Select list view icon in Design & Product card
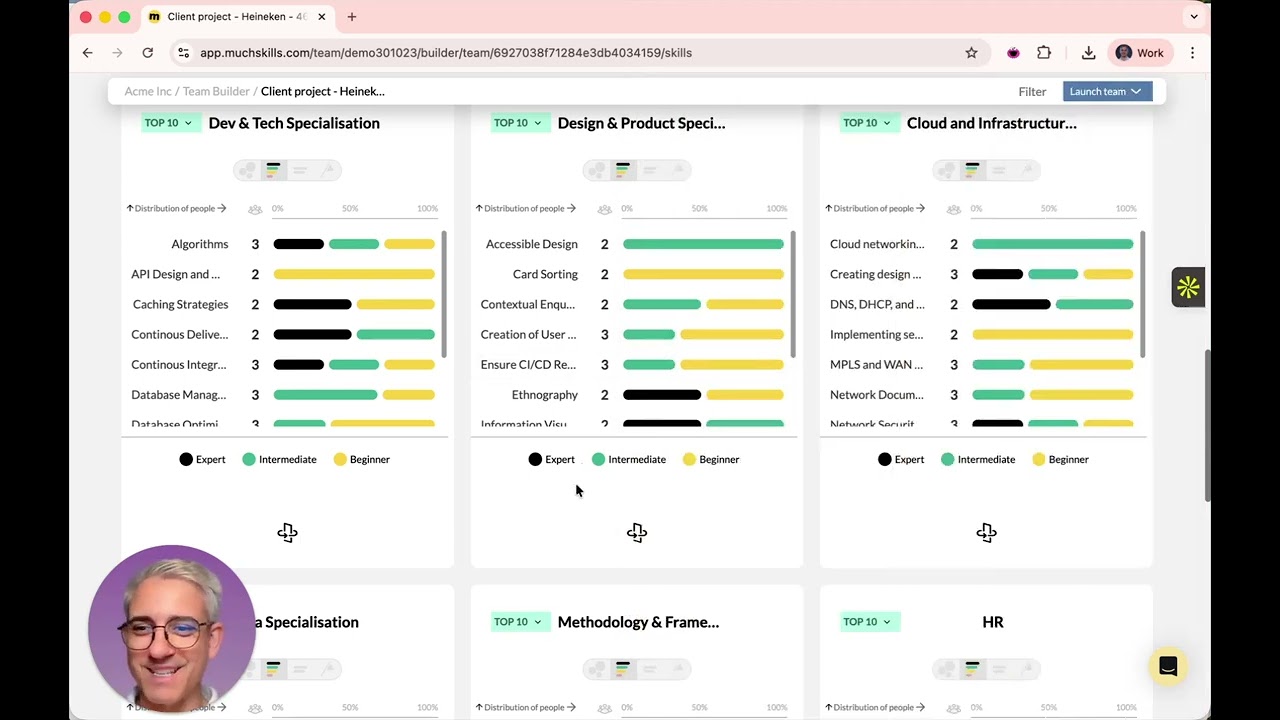Viewport: 1280px width, 720px height. (x=649, y=171)
